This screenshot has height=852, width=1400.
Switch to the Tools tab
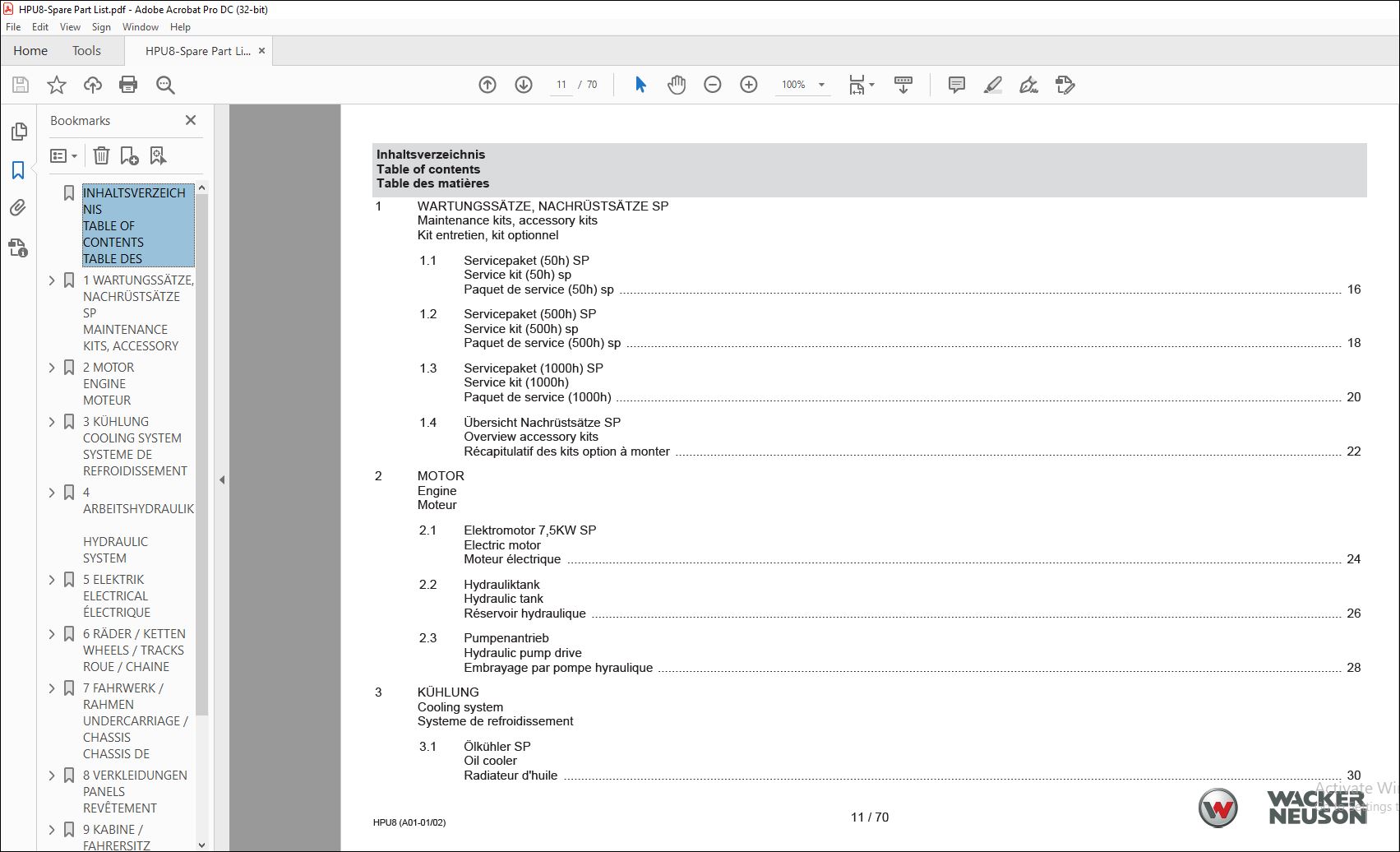[86, 51]
